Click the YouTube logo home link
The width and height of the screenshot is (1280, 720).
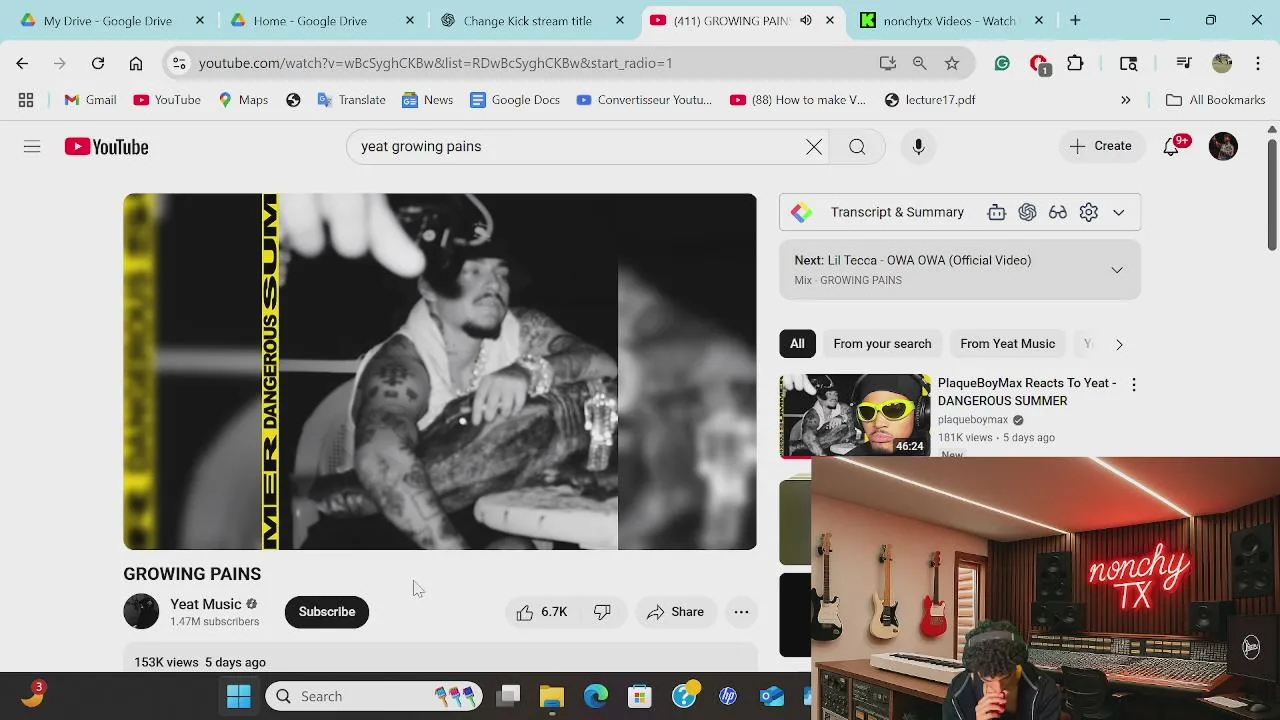point(106,147)
